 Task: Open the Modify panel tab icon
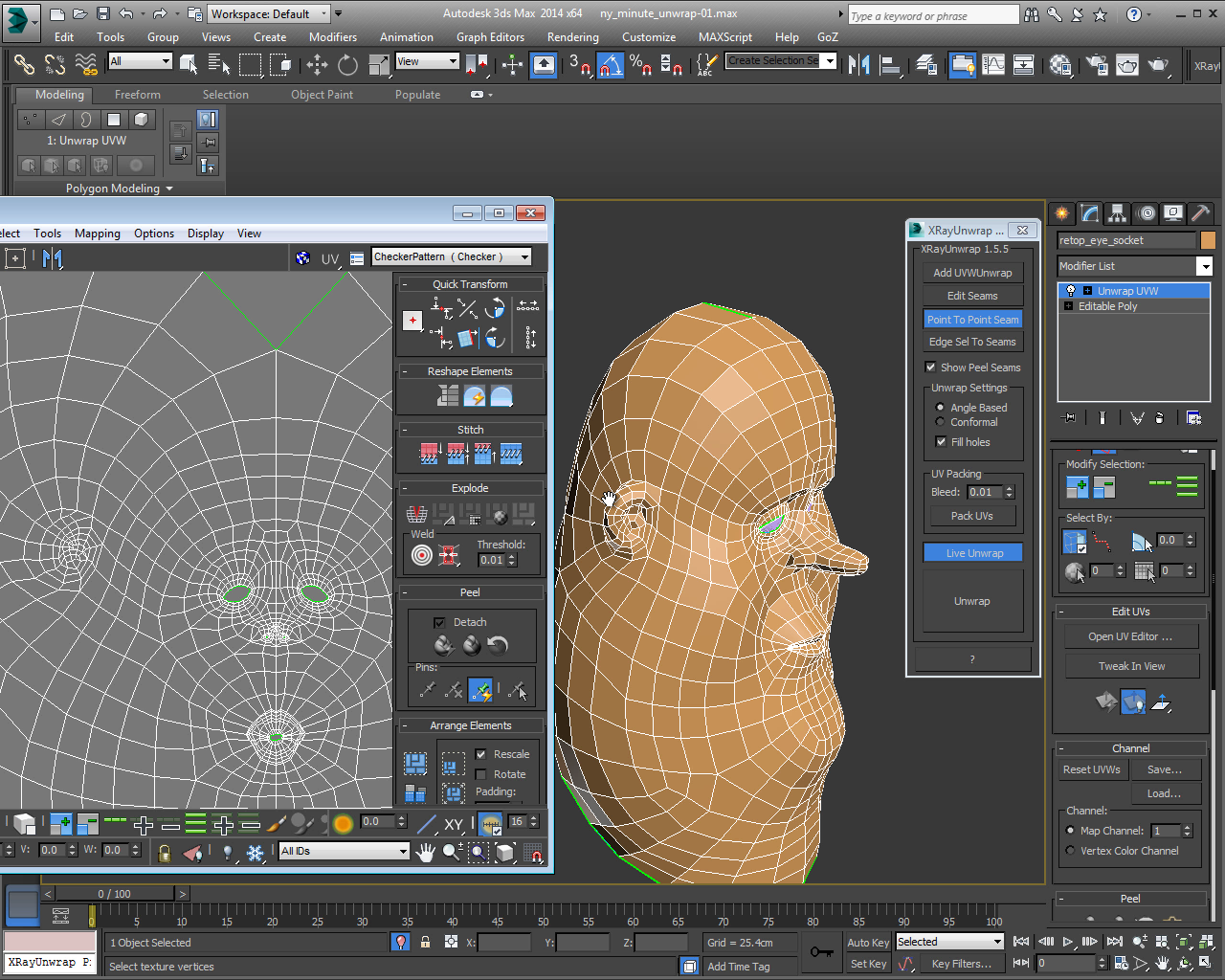pyautogui.click(x=1089, y=212)
